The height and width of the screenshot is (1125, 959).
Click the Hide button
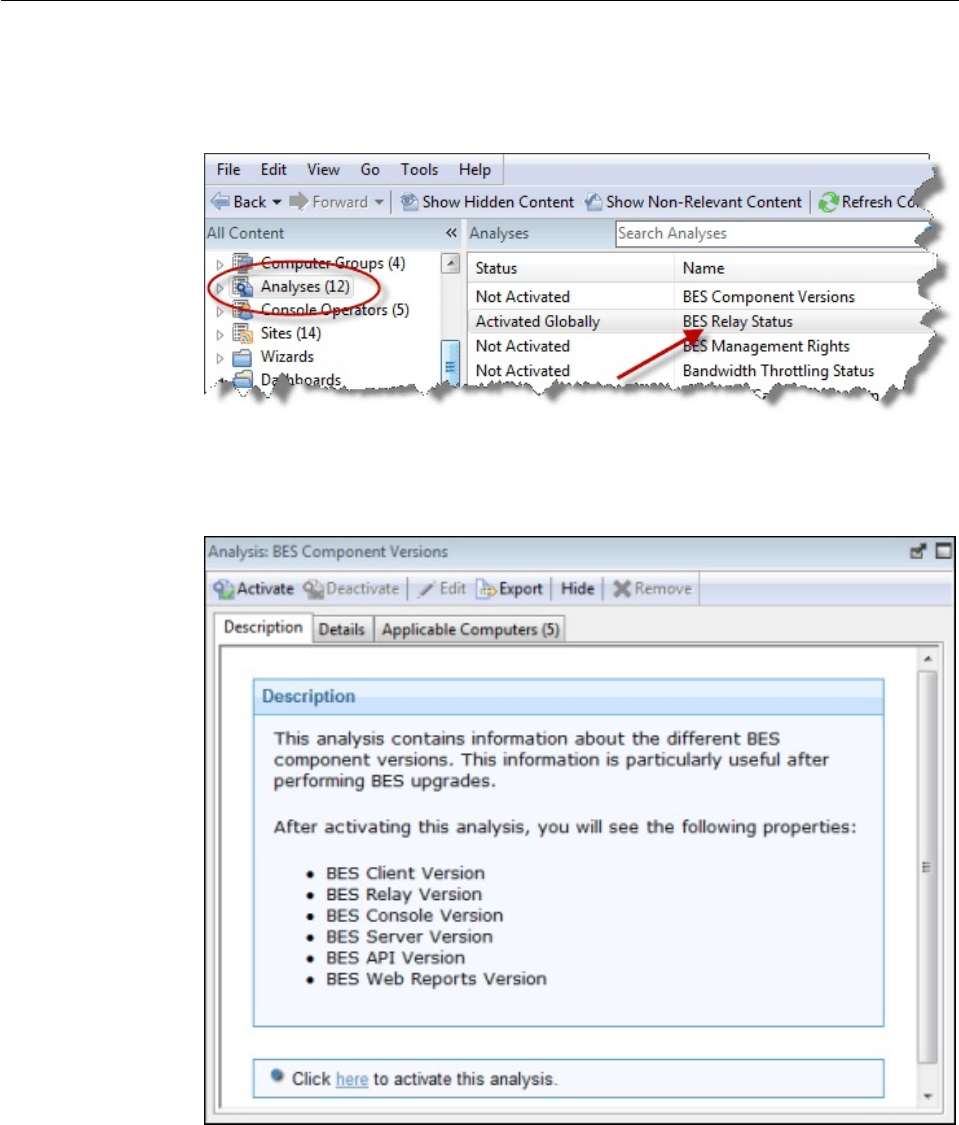coord(577,589)
